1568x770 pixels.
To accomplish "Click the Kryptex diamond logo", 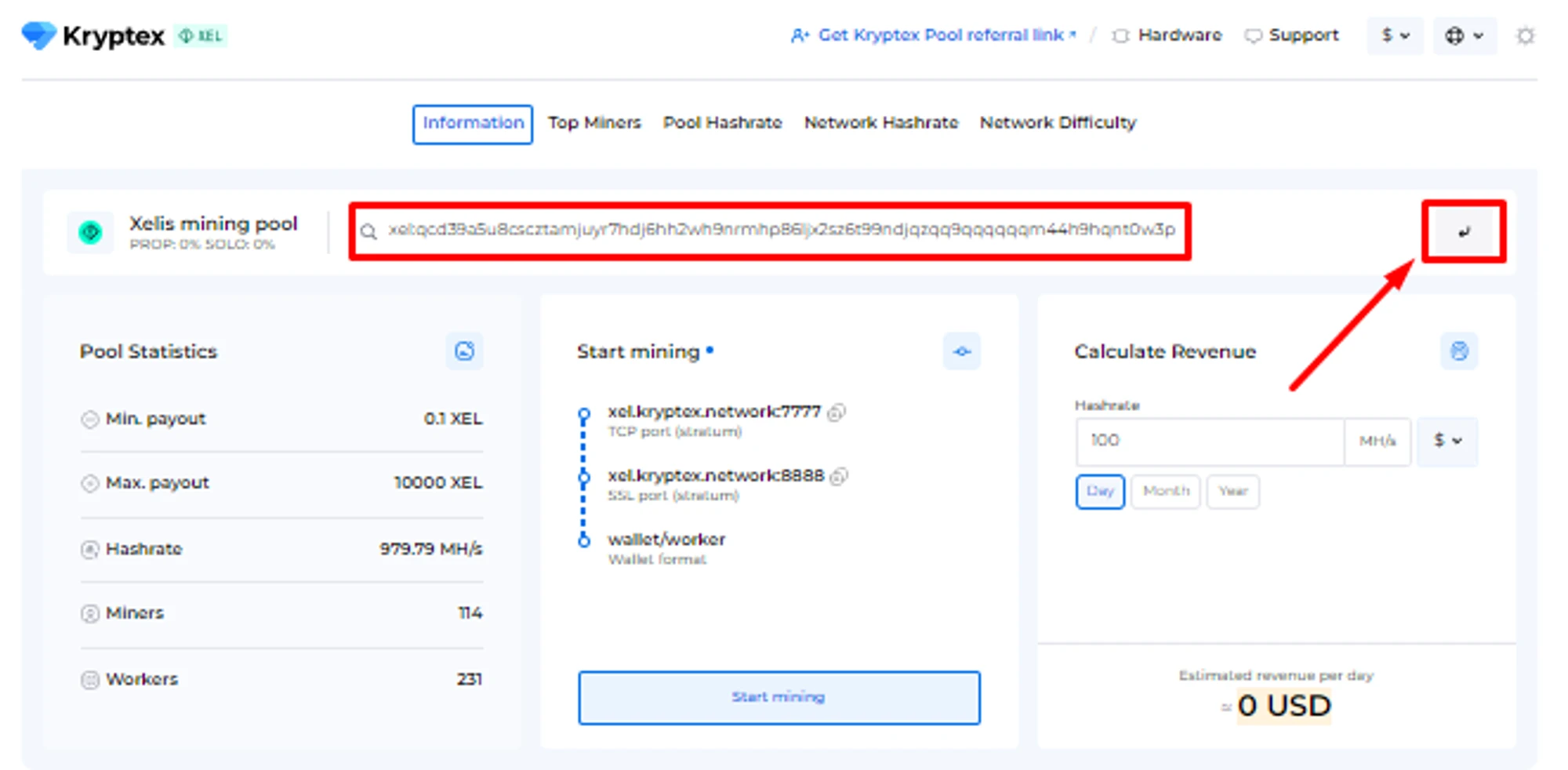I will point(38,35).
